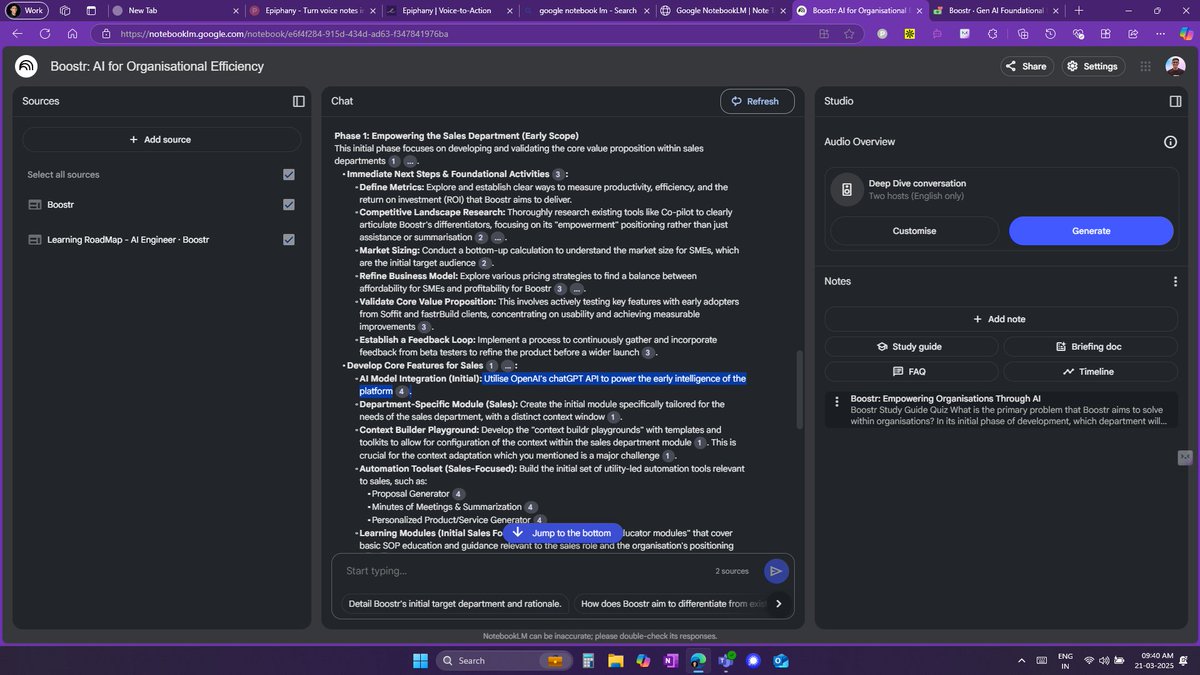Click the send message arrow button

tap(775, 571)
